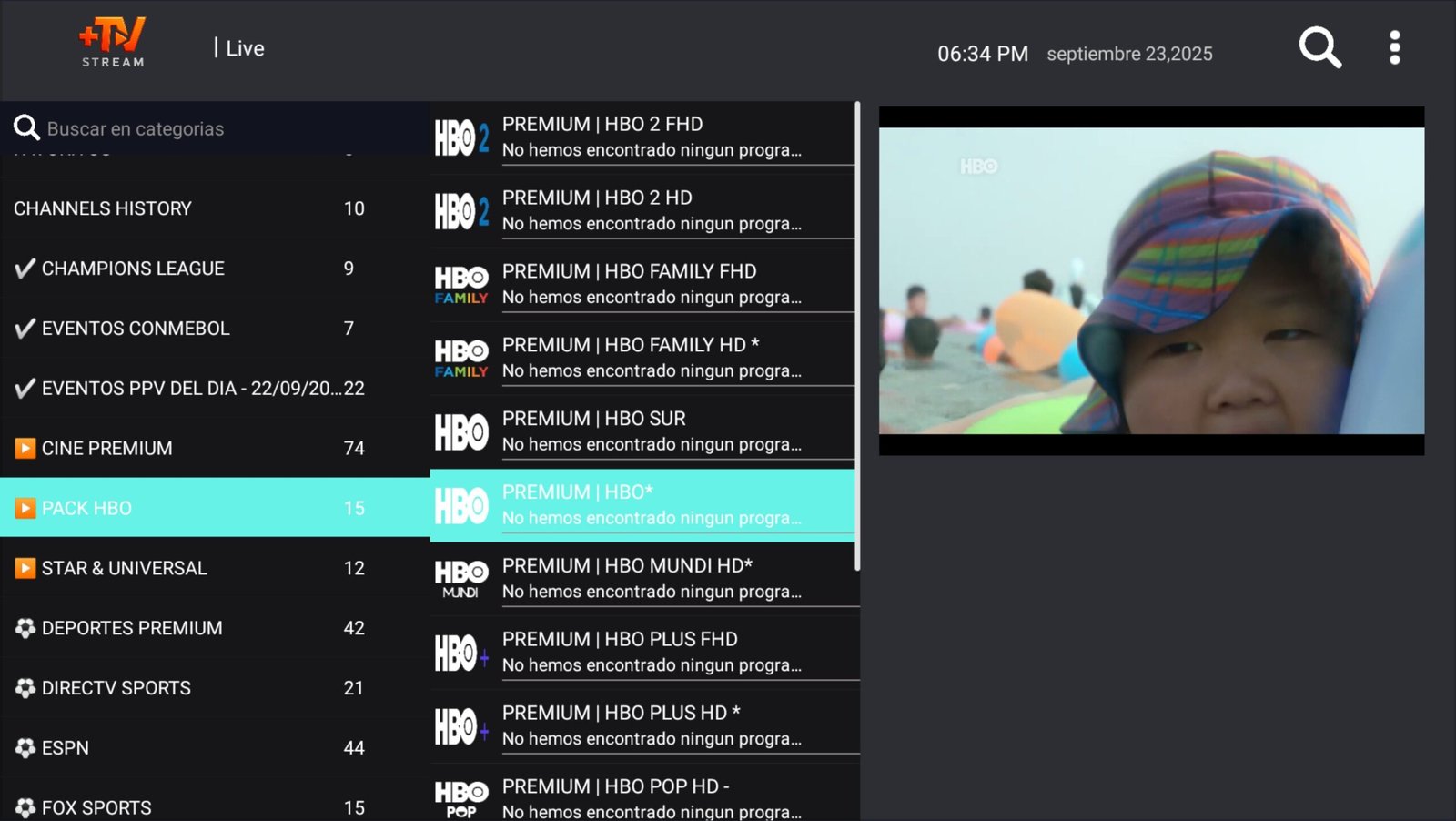
Task: Select the HBO Pop channel logo
Action: (461, 799)
